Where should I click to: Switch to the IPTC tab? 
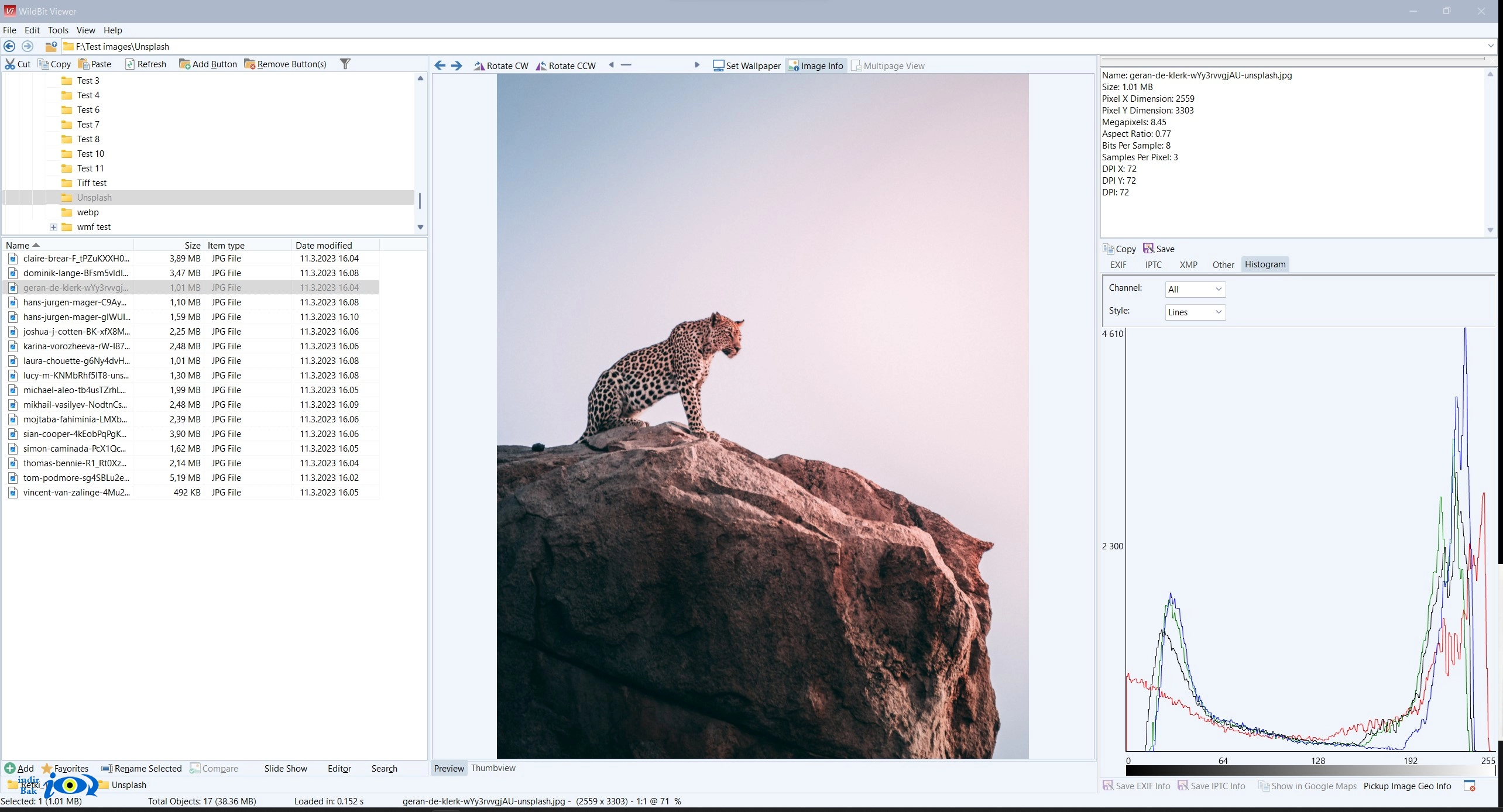point(1153,264)
